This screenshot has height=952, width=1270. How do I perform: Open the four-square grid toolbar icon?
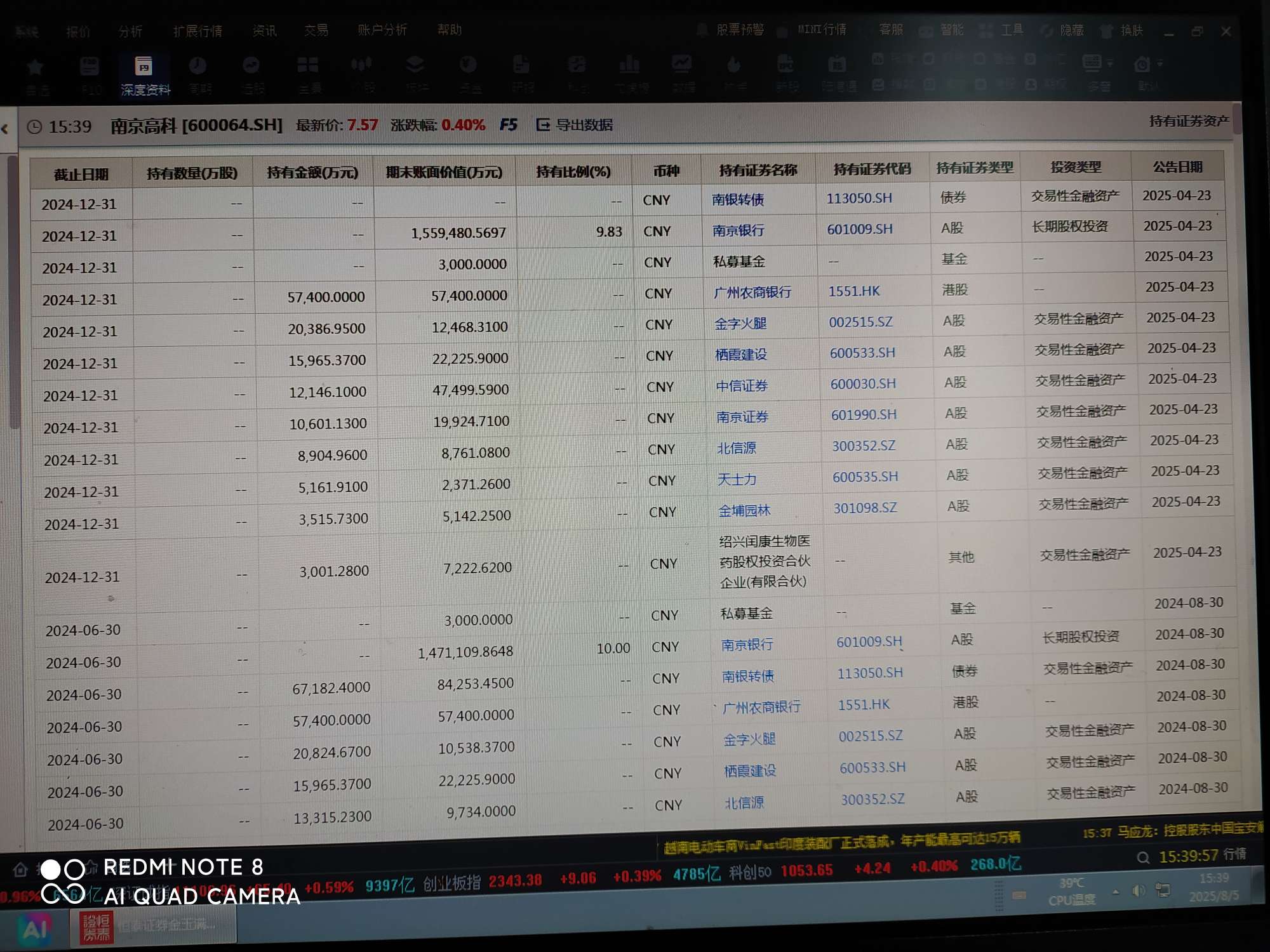[308, 65]
